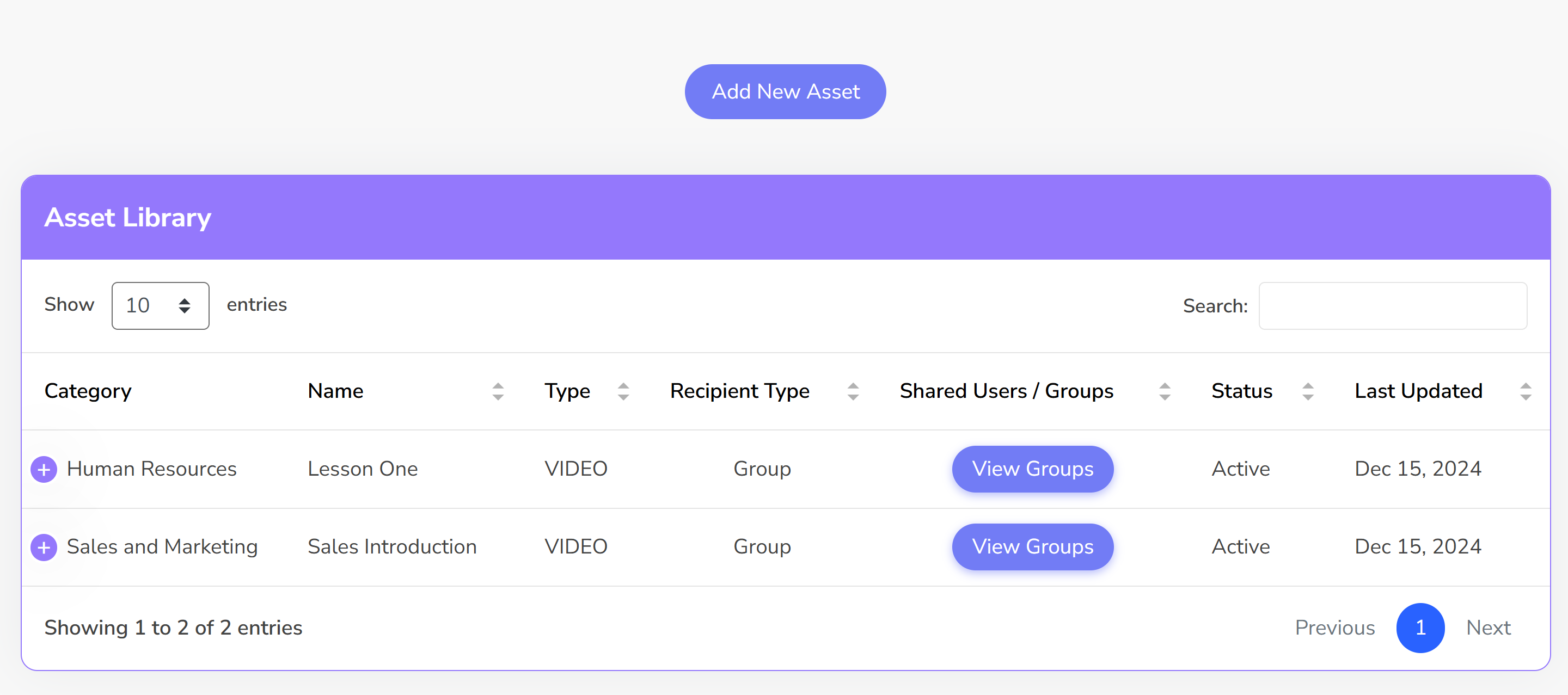Expand the Human Resources row plus icon

pos(44,469)
